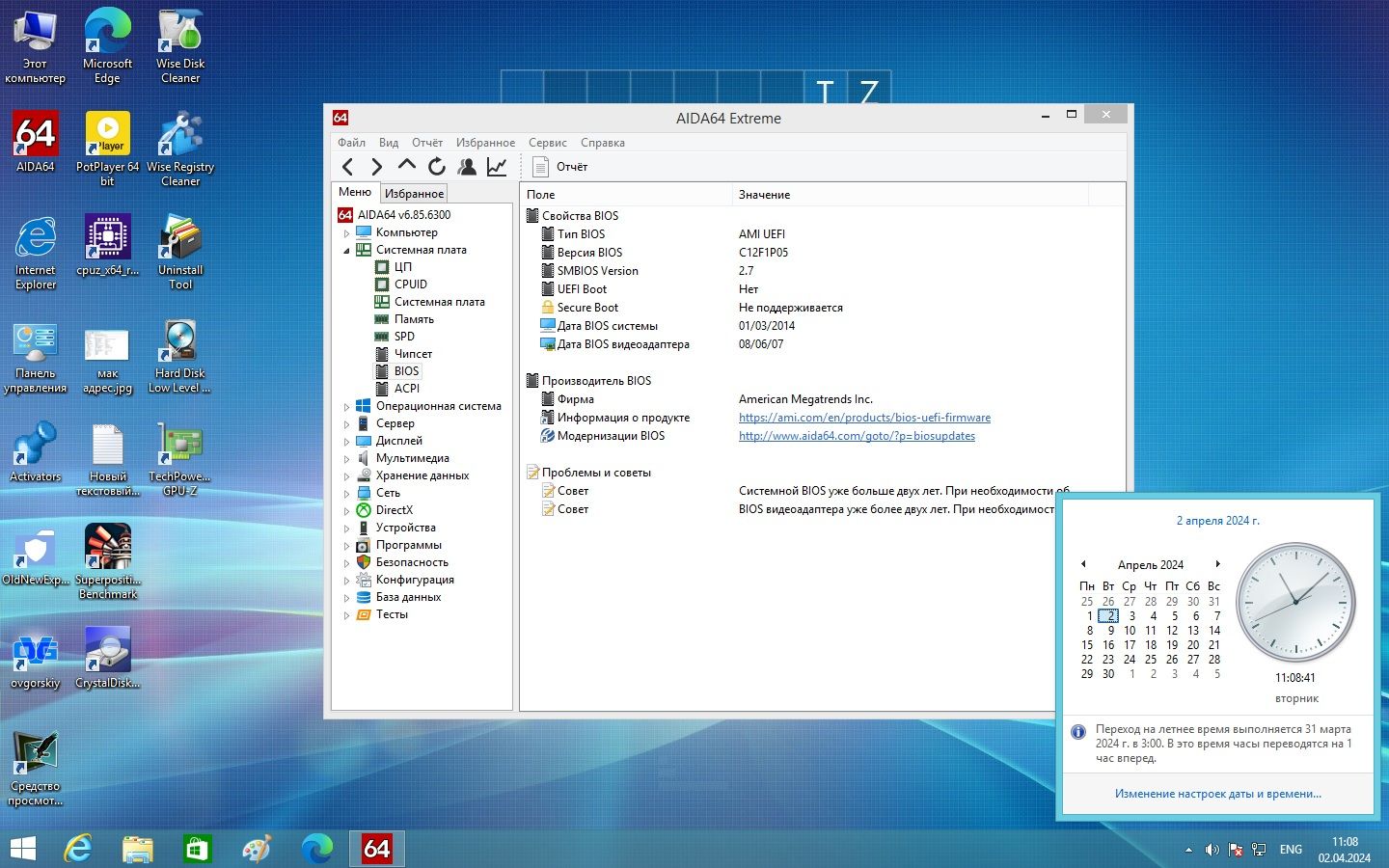Open the aida64.com biosupdates link
Viewport: 1389px width, 868px height.
point(857,436)
